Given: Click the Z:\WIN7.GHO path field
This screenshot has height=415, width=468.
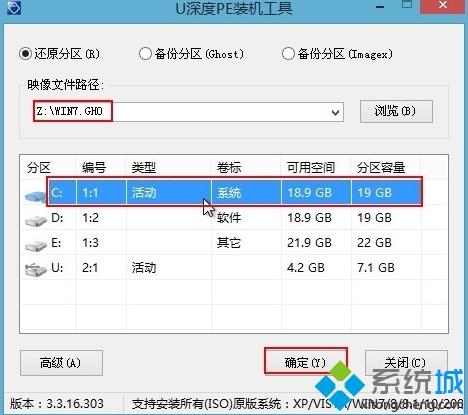Looking at the screenshot, I should coord(188,112).
